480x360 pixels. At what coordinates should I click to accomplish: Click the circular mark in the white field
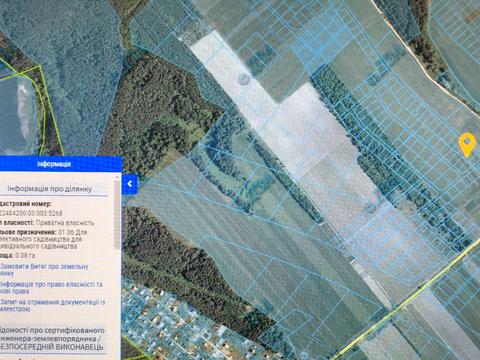click(x=244, y=79)
